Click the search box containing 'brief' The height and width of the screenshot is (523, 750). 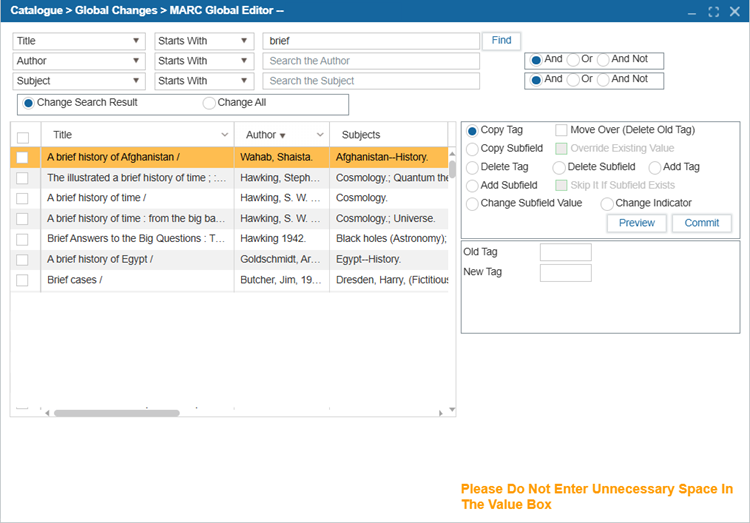point(371,41)
